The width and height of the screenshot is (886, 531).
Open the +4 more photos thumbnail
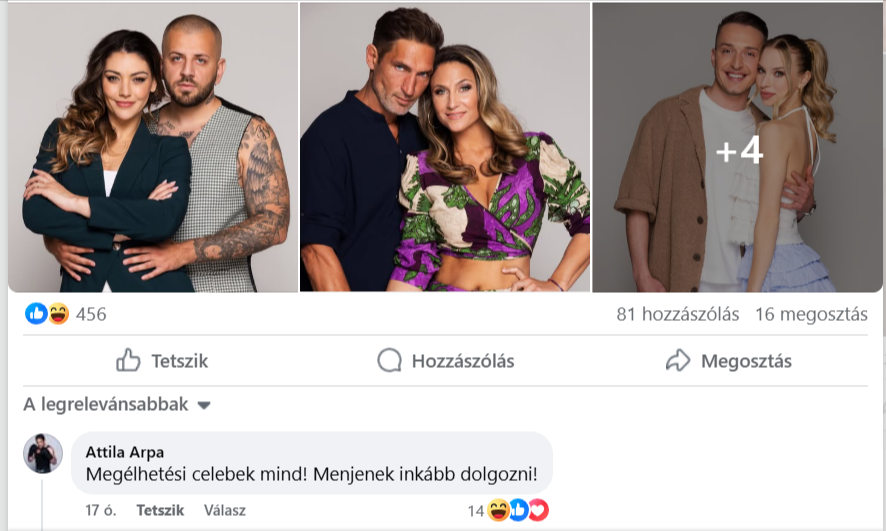(739, 147)
